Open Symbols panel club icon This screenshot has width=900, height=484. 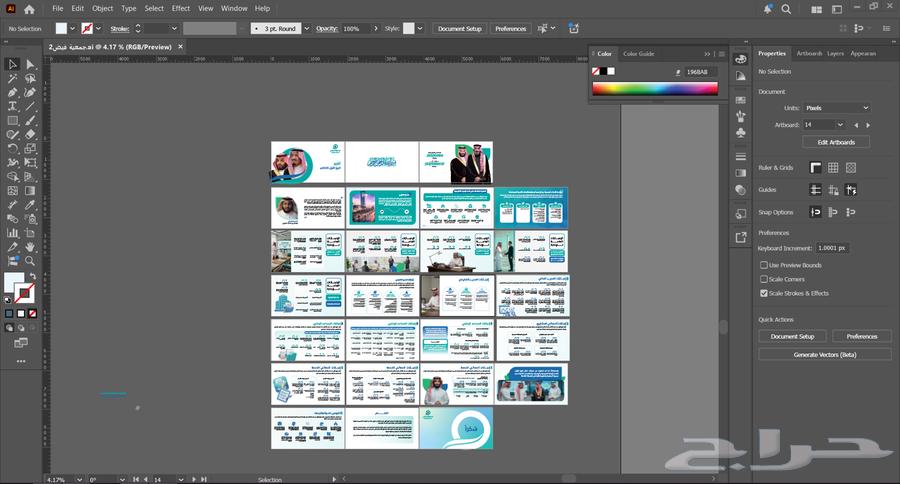[x=740, y=133]
